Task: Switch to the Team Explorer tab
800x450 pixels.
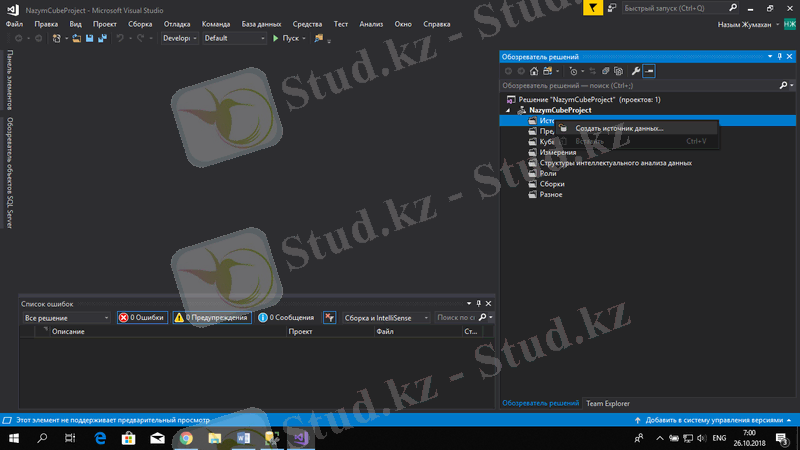Action: click(608, 403)
